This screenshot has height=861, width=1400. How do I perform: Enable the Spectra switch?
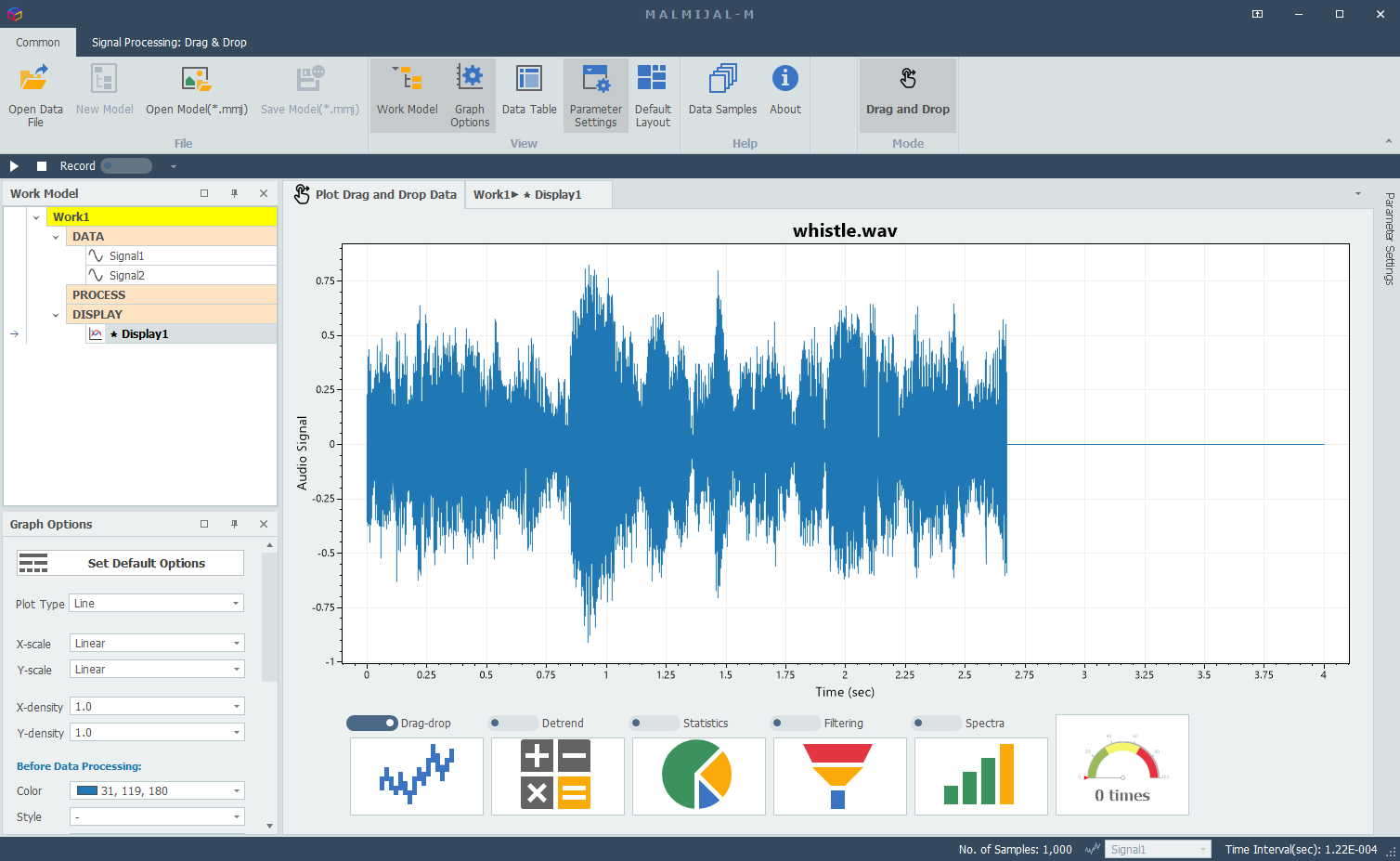tap(937, 723)
